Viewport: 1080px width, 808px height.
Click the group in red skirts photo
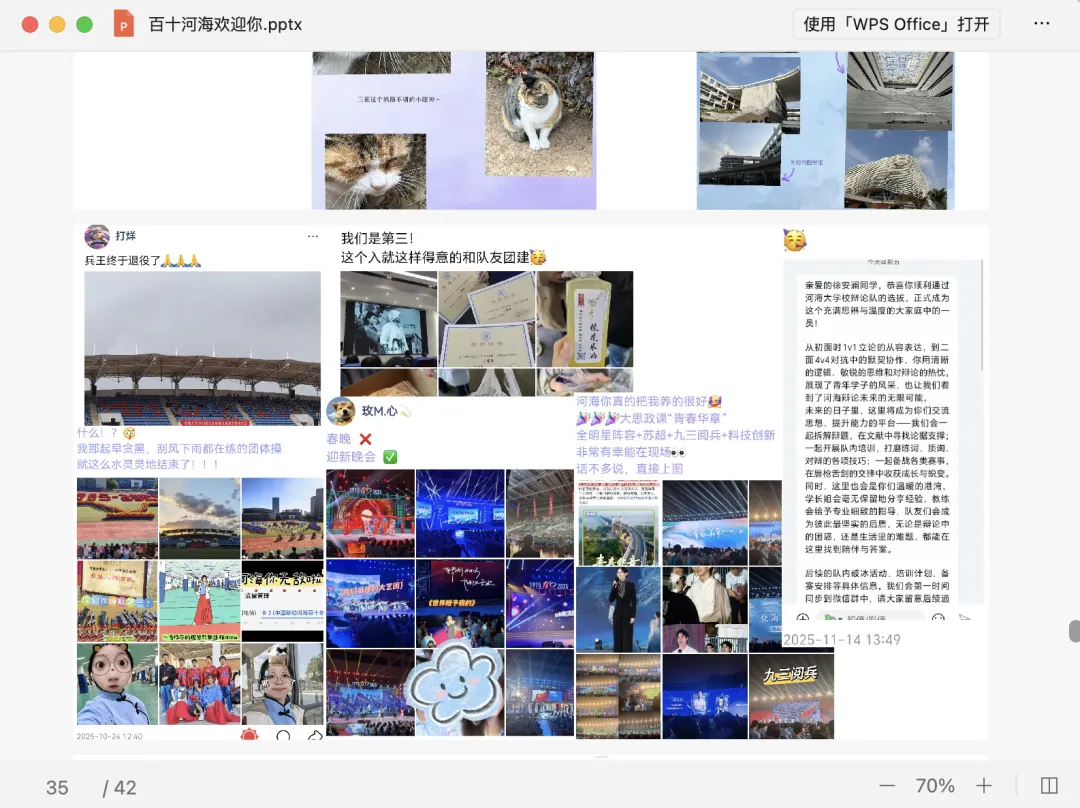click(x=200, y=683)
